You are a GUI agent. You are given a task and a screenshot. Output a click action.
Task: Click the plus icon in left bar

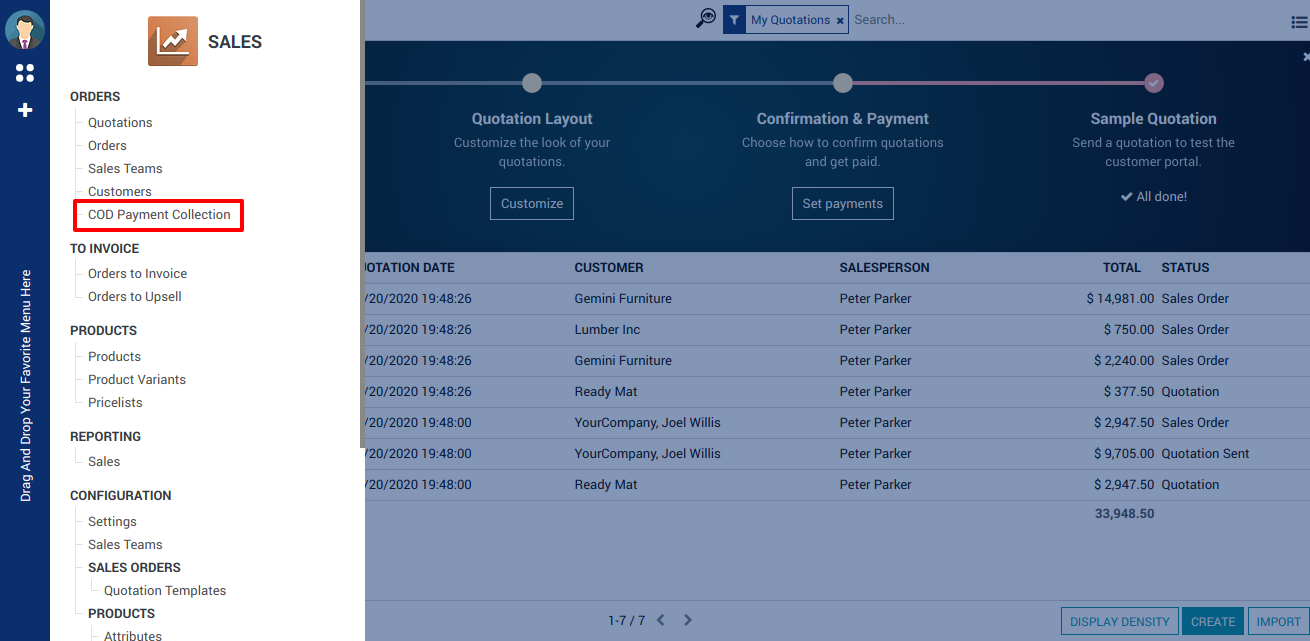pos(25,110)
